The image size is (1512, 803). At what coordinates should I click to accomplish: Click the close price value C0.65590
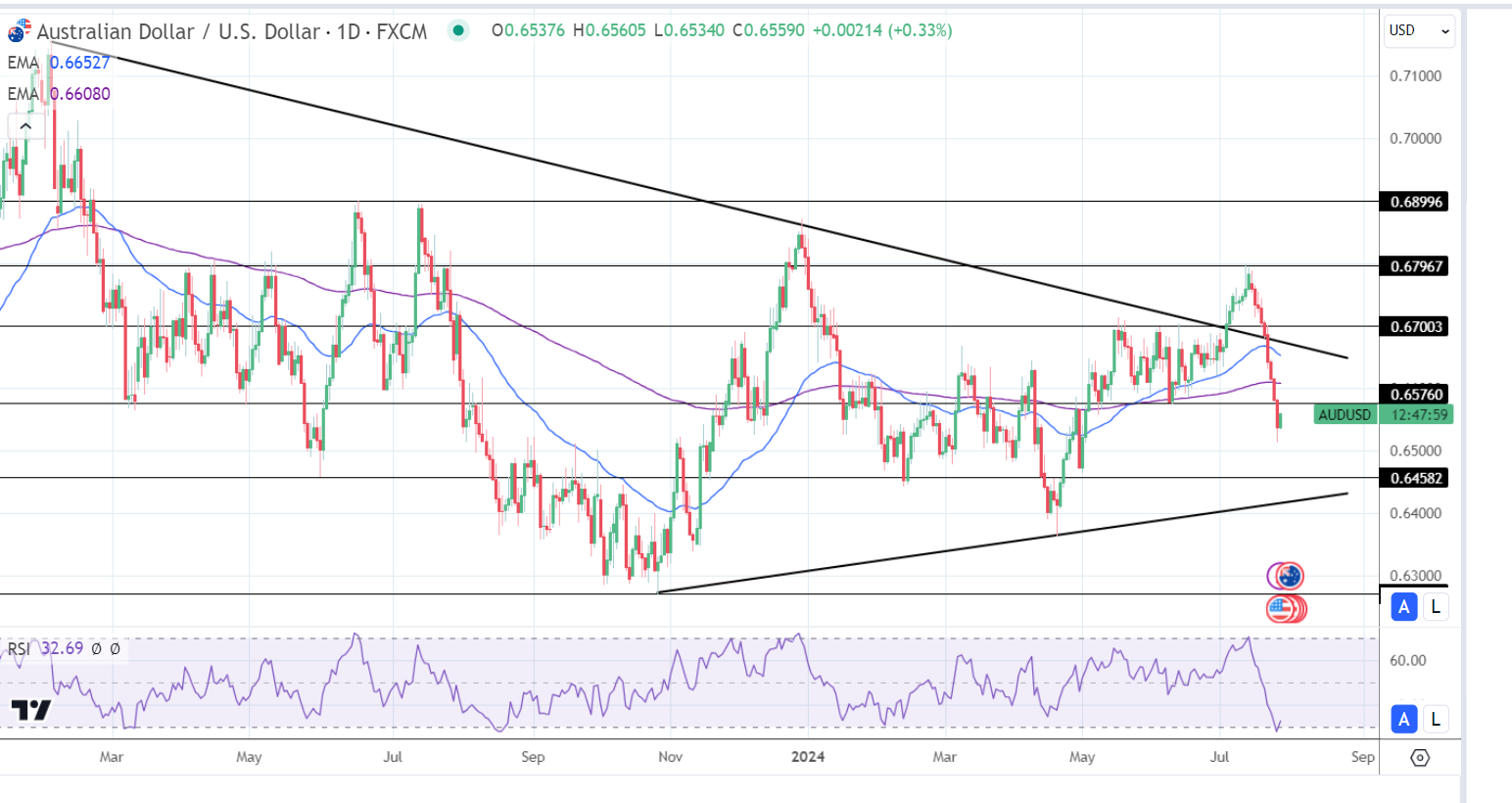pyautogui.click(x=768, y=30)
